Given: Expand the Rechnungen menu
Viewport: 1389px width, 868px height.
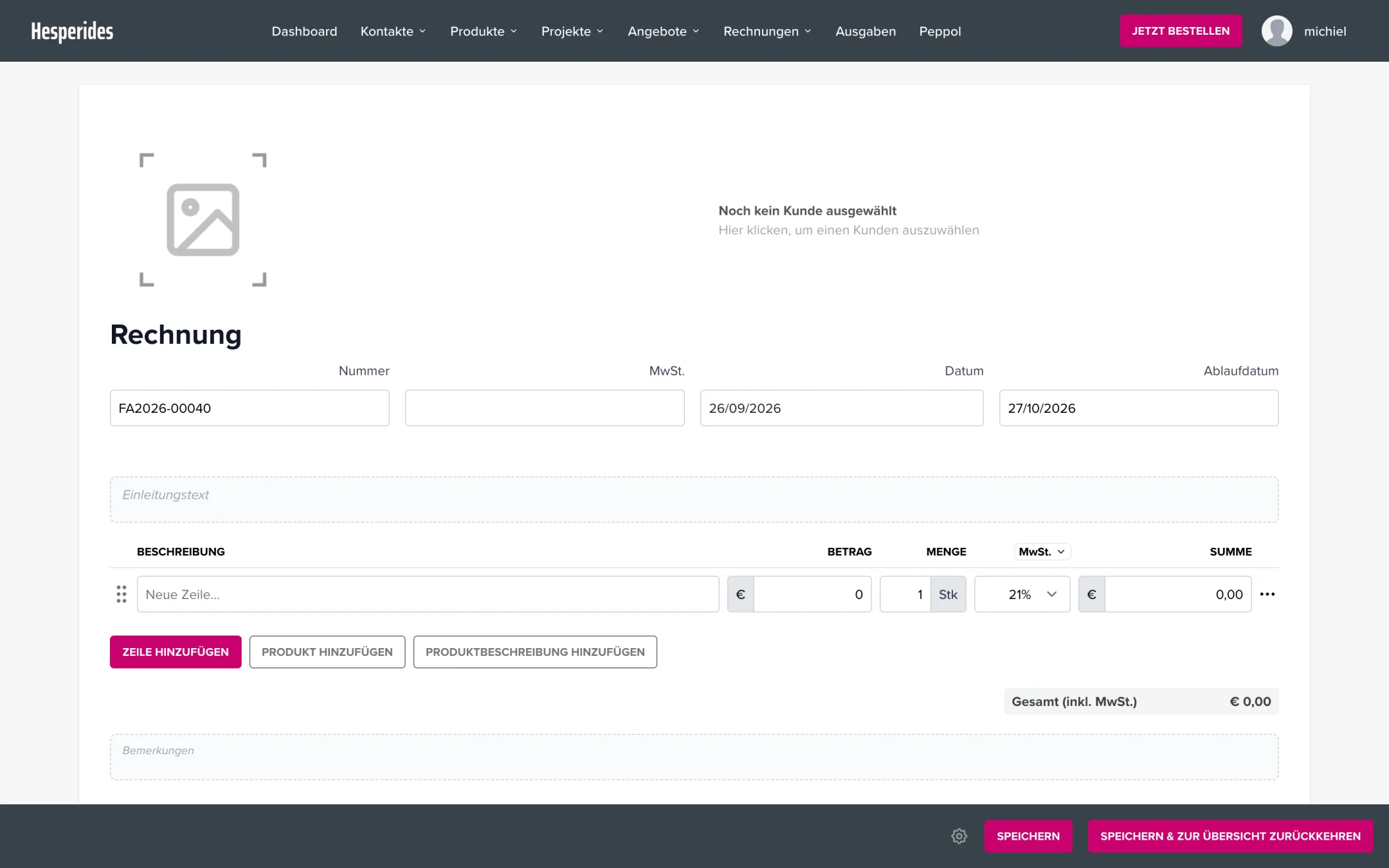Looking at the screenshot, I should click(767, 31).
